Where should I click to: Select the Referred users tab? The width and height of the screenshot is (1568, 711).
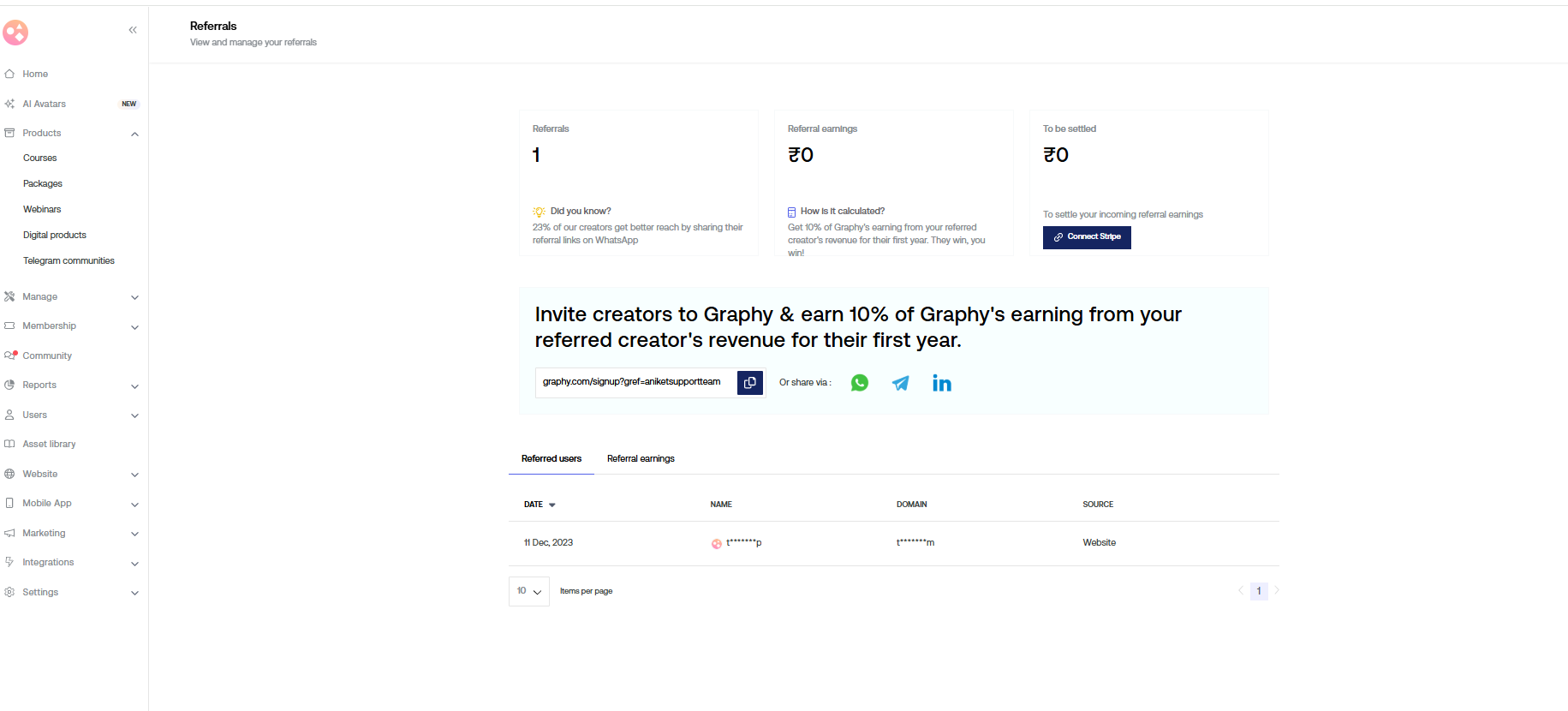click(551, 459)
